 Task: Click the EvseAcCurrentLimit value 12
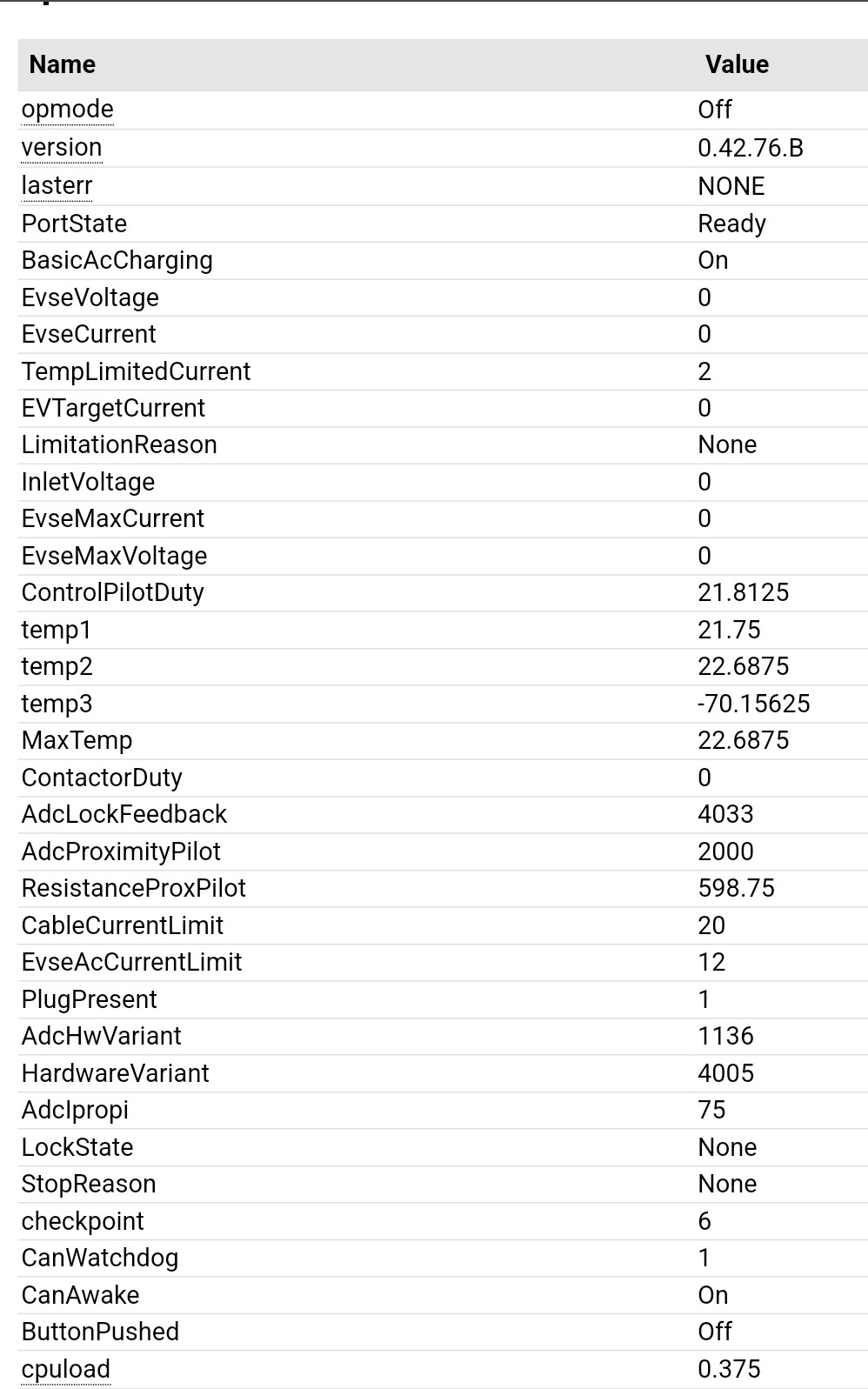[711, 962]
